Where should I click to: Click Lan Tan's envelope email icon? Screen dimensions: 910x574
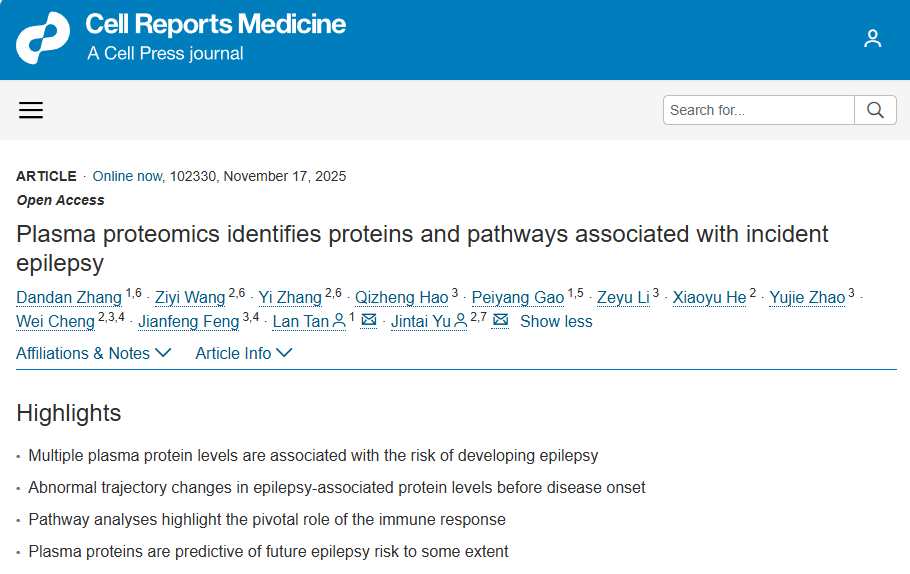pyautogui.click(x=369, y=321)
